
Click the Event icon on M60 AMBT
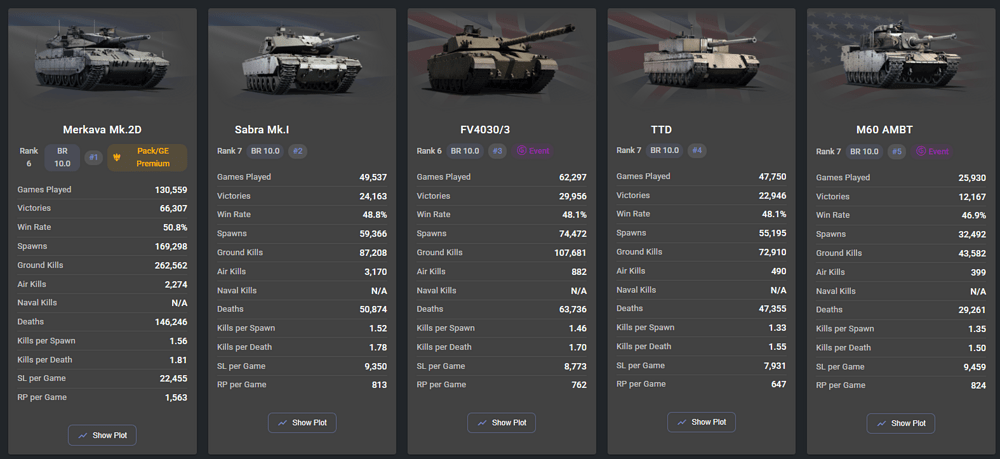click(921, 151)
